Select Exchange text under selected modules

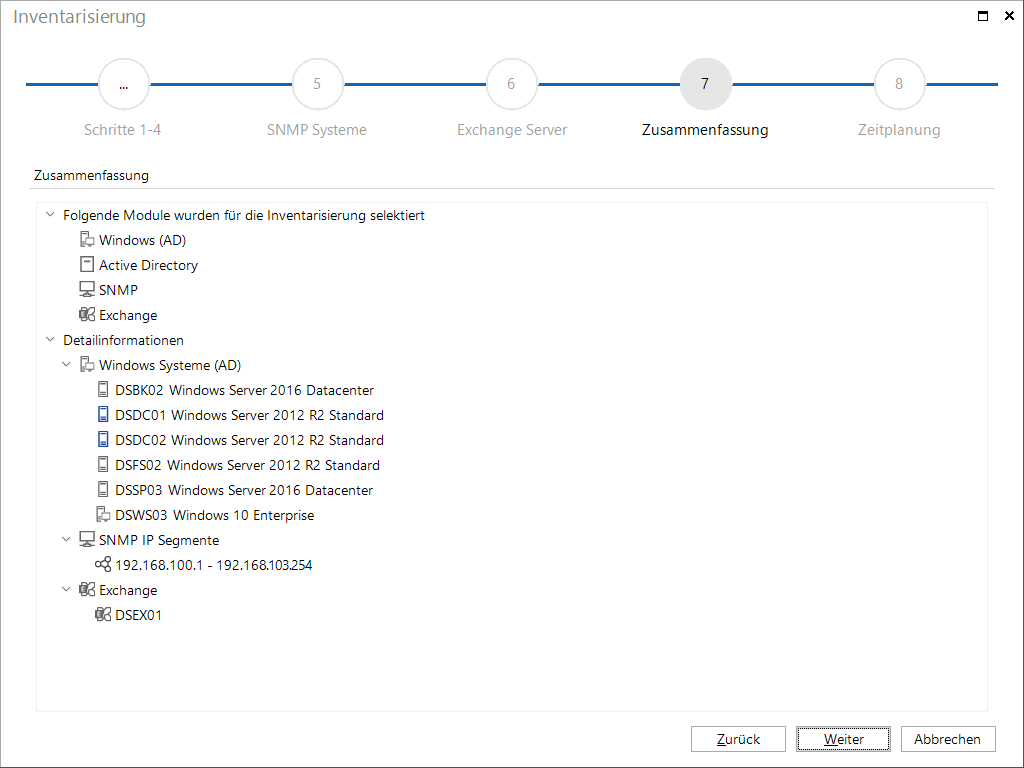click(128, 315)
